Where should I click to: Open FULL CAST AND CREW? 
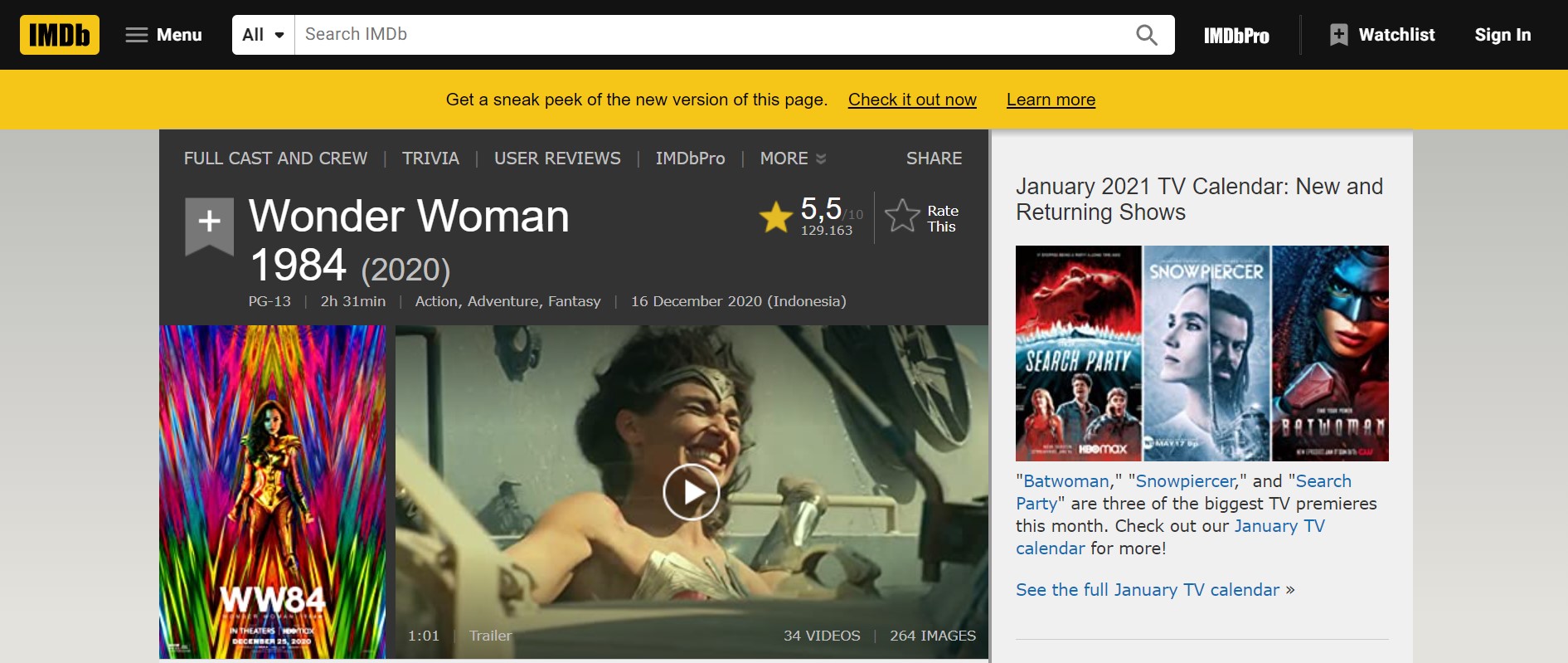tap(275, 158)
